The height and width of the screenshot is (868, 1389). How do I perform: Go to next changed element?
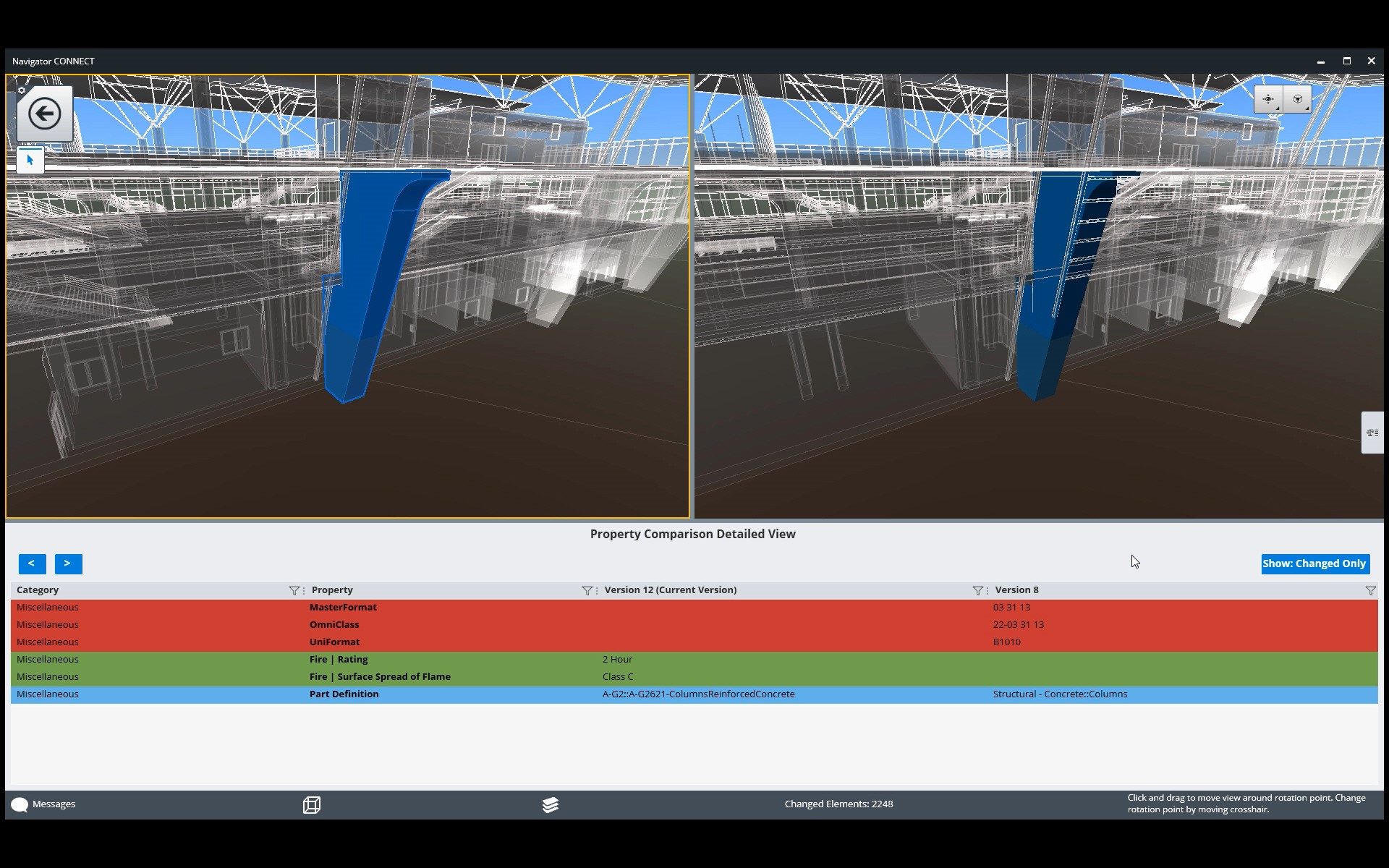68,563
